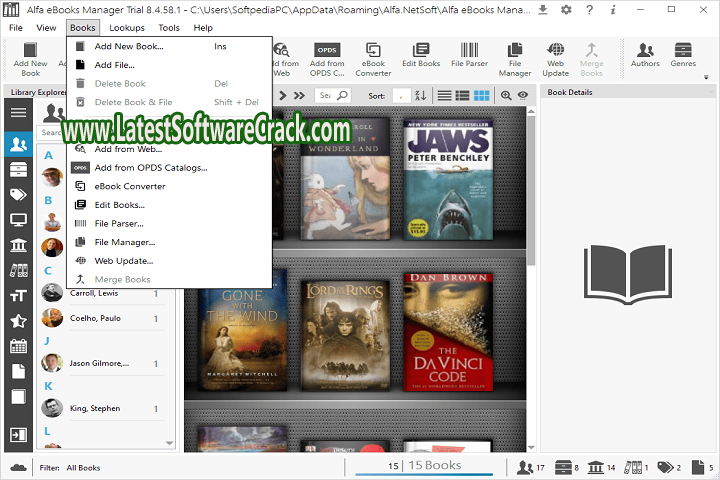Select the Authors view in the sidebar

point(18,144)
